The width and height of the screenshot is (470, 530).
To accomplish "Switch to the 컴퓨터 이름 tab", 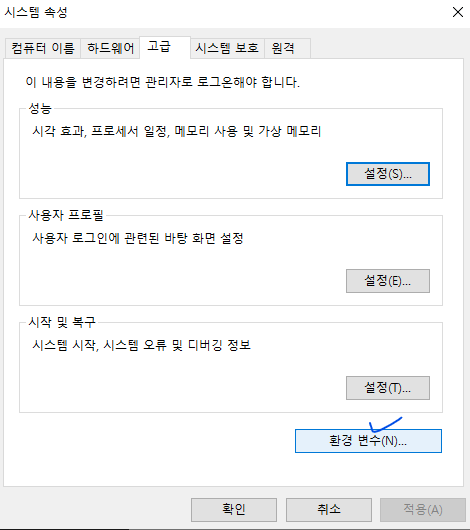I will tap(43, 48).
